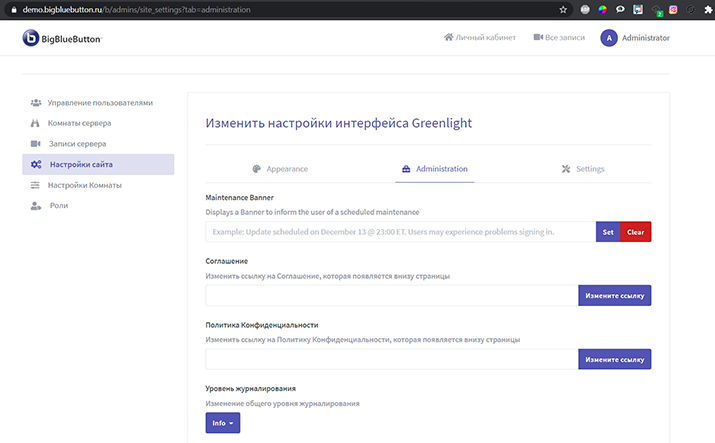Image resolution: width=715 pixels, height=443 pixels.
Task: Go to Роли page
Action: [x=98, y=206]
